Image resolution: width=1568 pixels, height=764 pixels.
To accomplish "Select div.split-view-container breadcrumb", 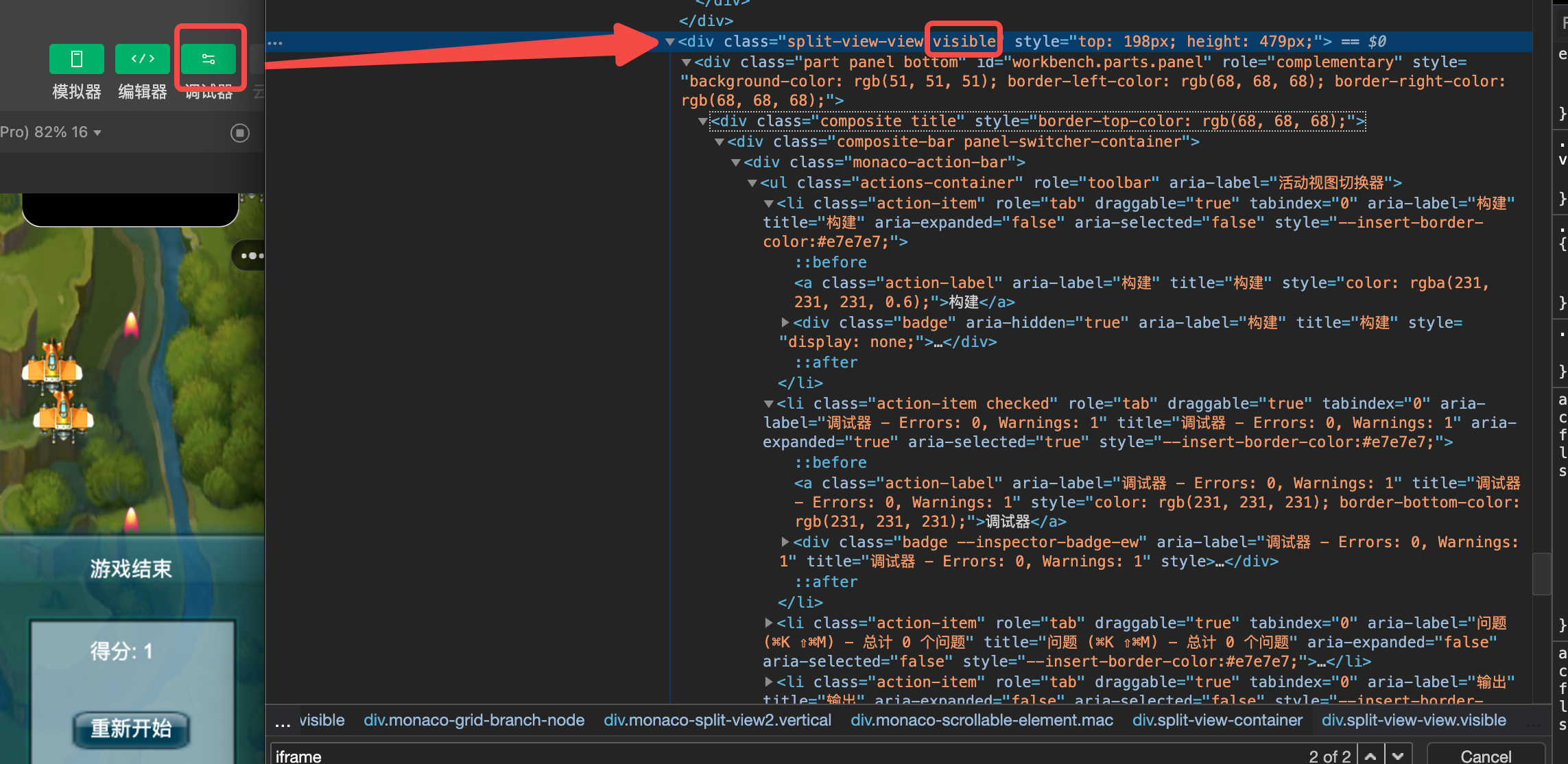I will pyautogui.click(x=1217, y=720).
